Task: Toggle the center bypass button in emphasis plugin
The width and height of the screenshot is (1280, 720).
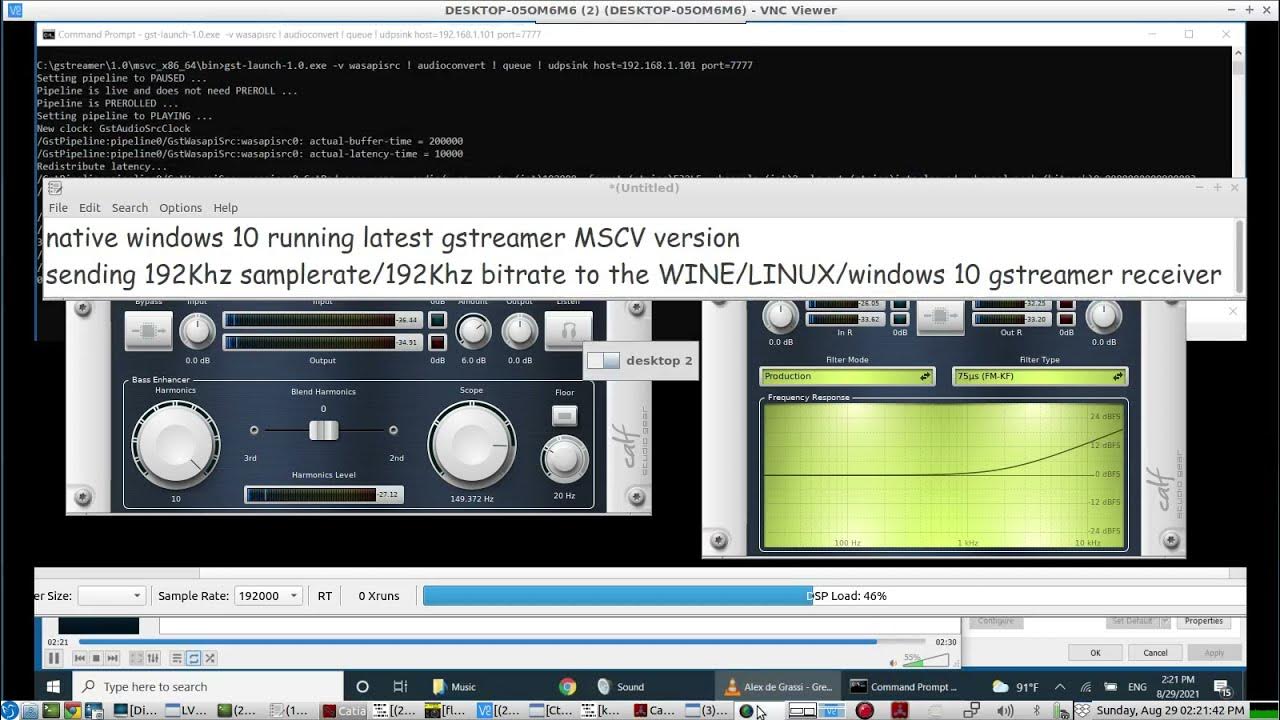Action: coord(939,316)
